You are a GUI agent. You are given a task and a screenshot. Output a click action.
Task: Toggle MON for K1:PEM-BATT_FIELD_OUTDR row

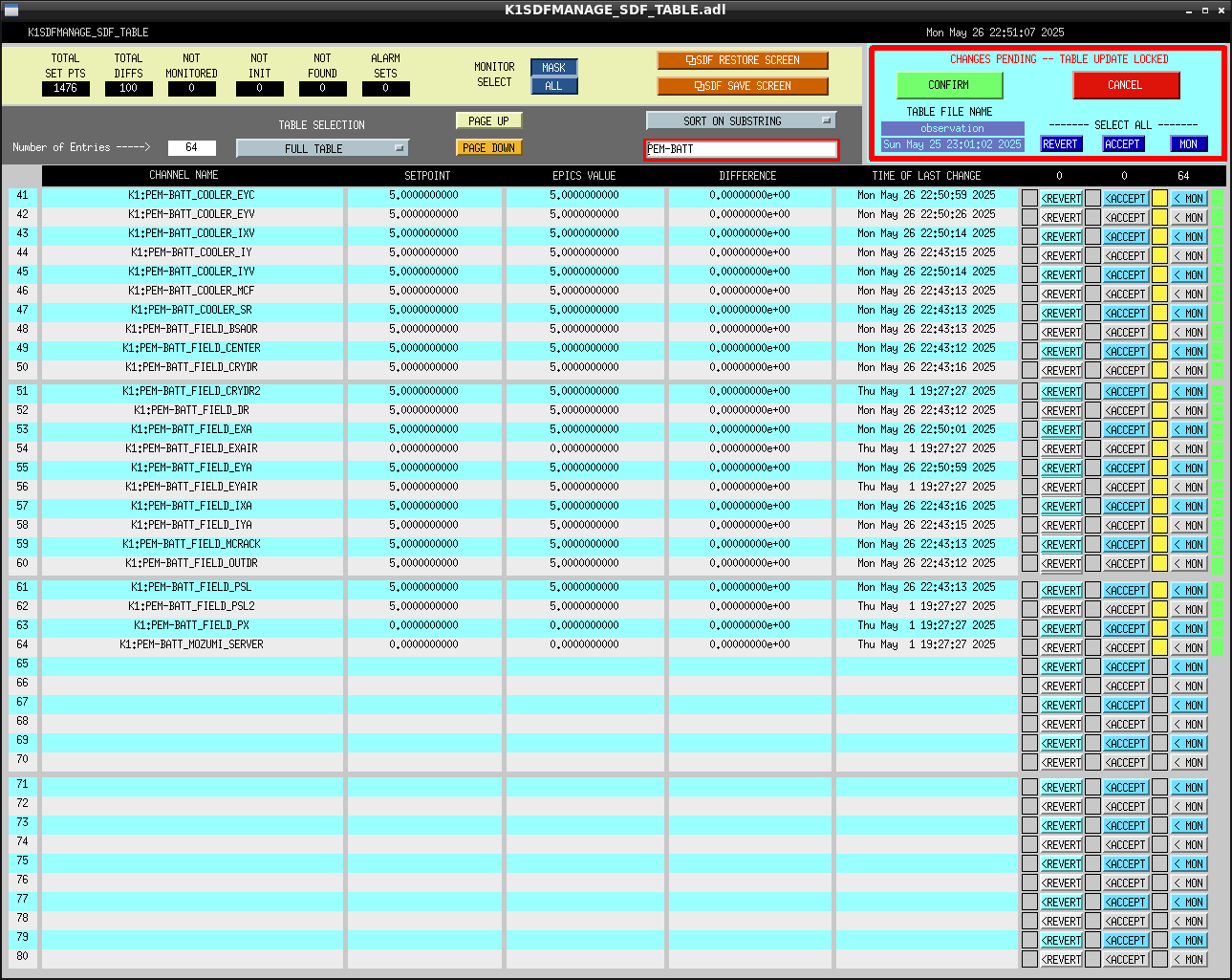coord(1190,564)
